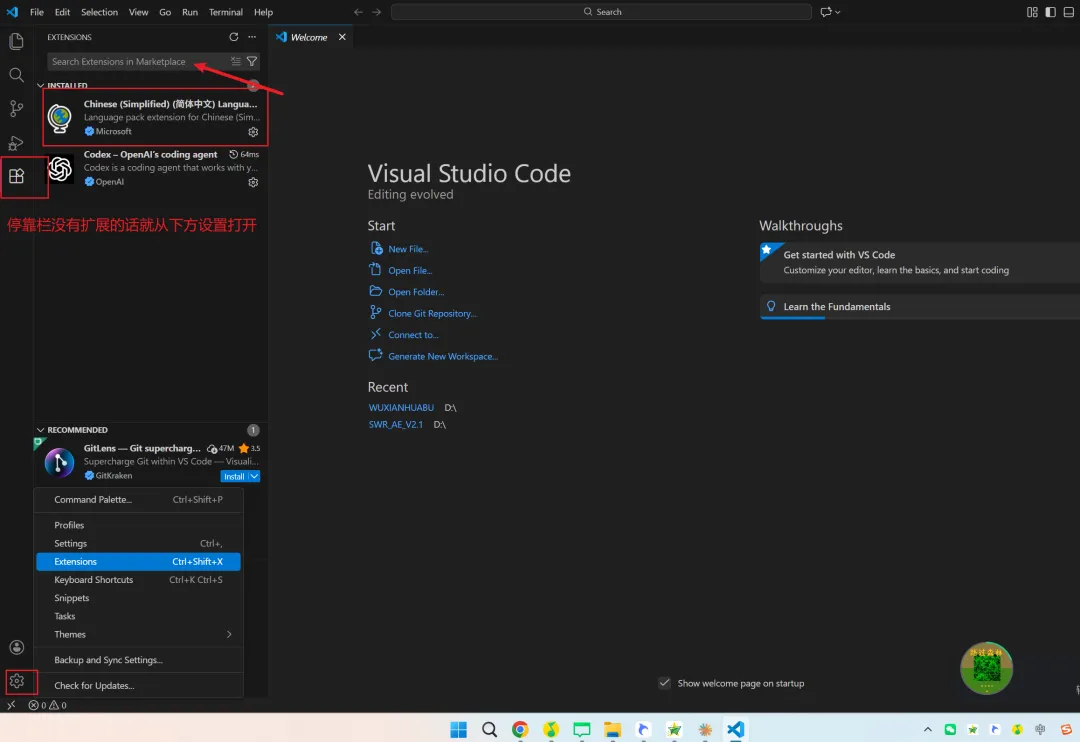Image resolution: width=1080 pixels, height=742 pixels.
Task: Open the Extensions view icon
Action: (17, 176)
